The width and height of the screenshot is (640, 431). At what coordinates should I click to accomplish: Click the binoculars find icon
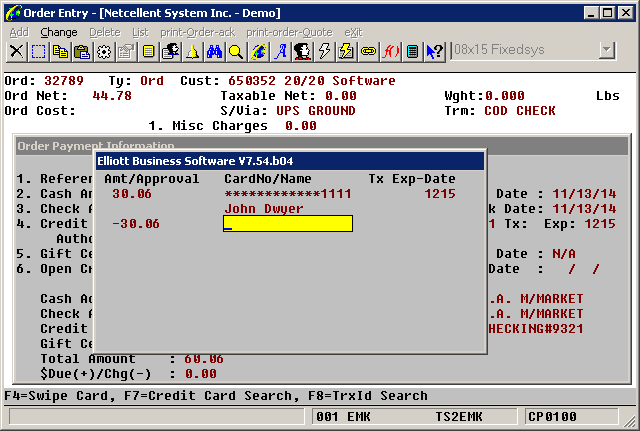(214, 51)
